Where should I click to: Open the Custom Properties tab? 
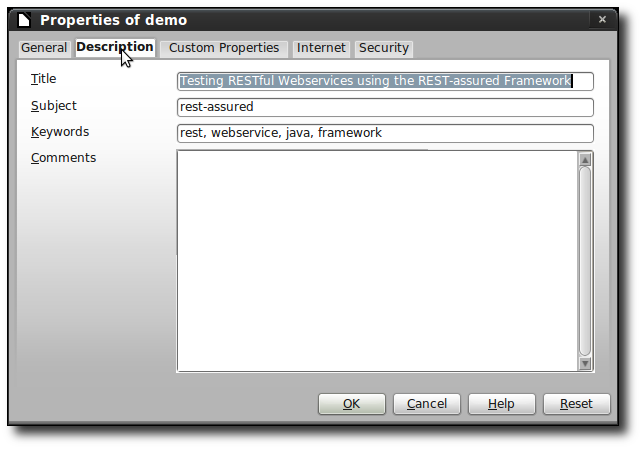(x=224, y=48)
